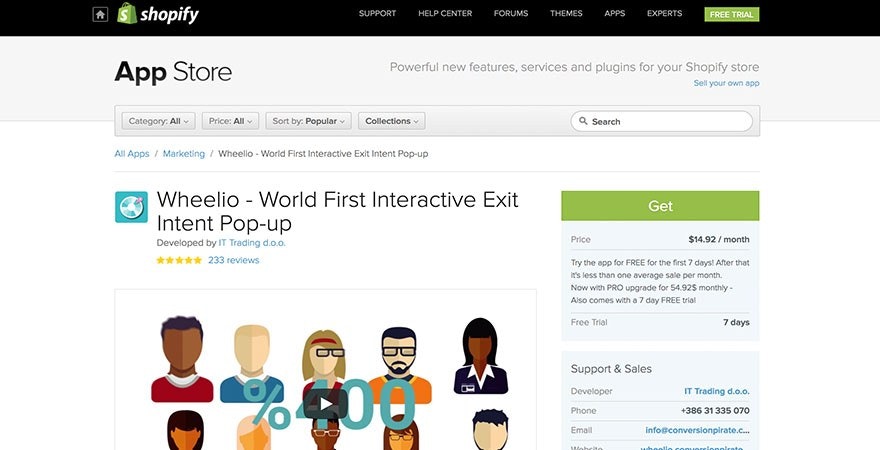The image size is (880, 450).
Task: Open the info@conversionpirate email link
Action: [697, 430]
